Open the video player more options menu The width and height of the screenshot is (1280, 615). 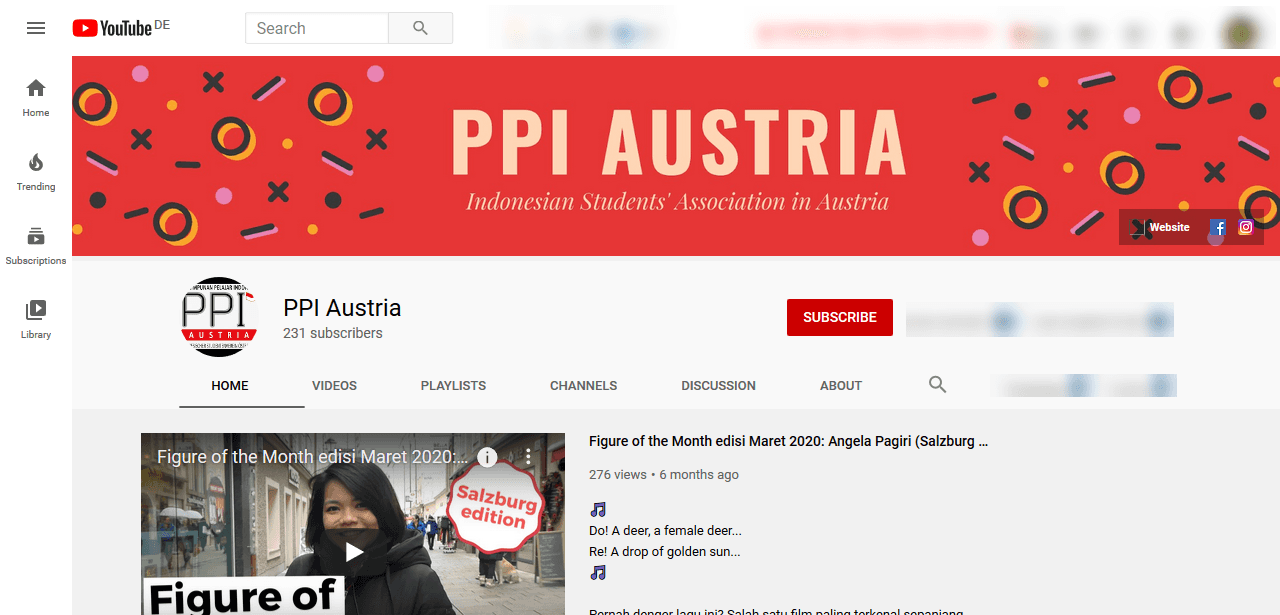(529, 457)
